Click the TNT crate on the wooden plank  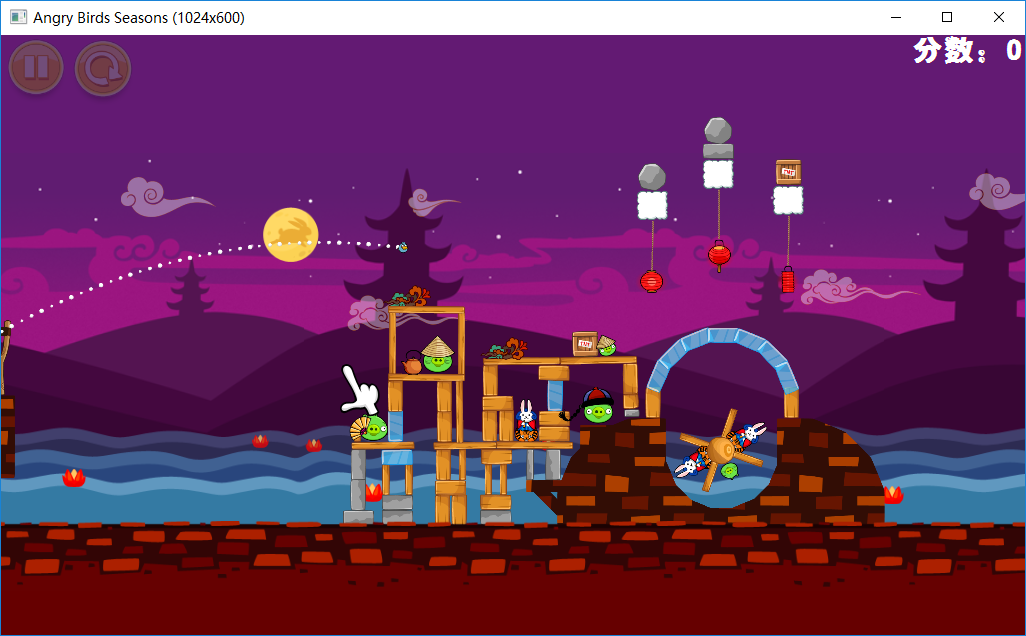[x=584, y=344]
